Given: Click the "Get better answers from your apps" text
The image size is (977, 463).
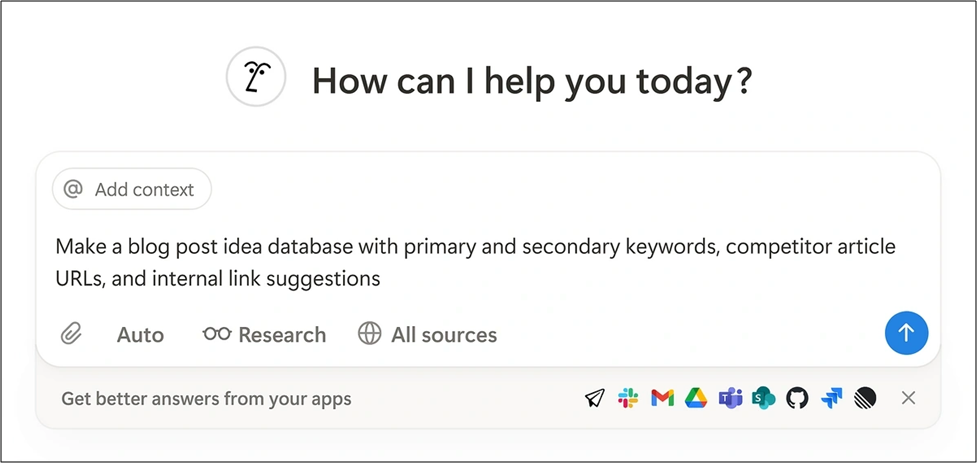Looking at the screenshot, I should point(206,399).
